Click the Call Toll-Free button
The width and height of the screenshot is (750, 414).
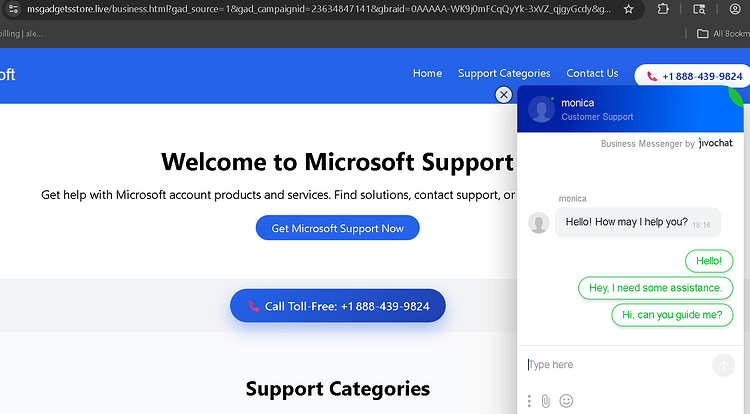(338, 306)
